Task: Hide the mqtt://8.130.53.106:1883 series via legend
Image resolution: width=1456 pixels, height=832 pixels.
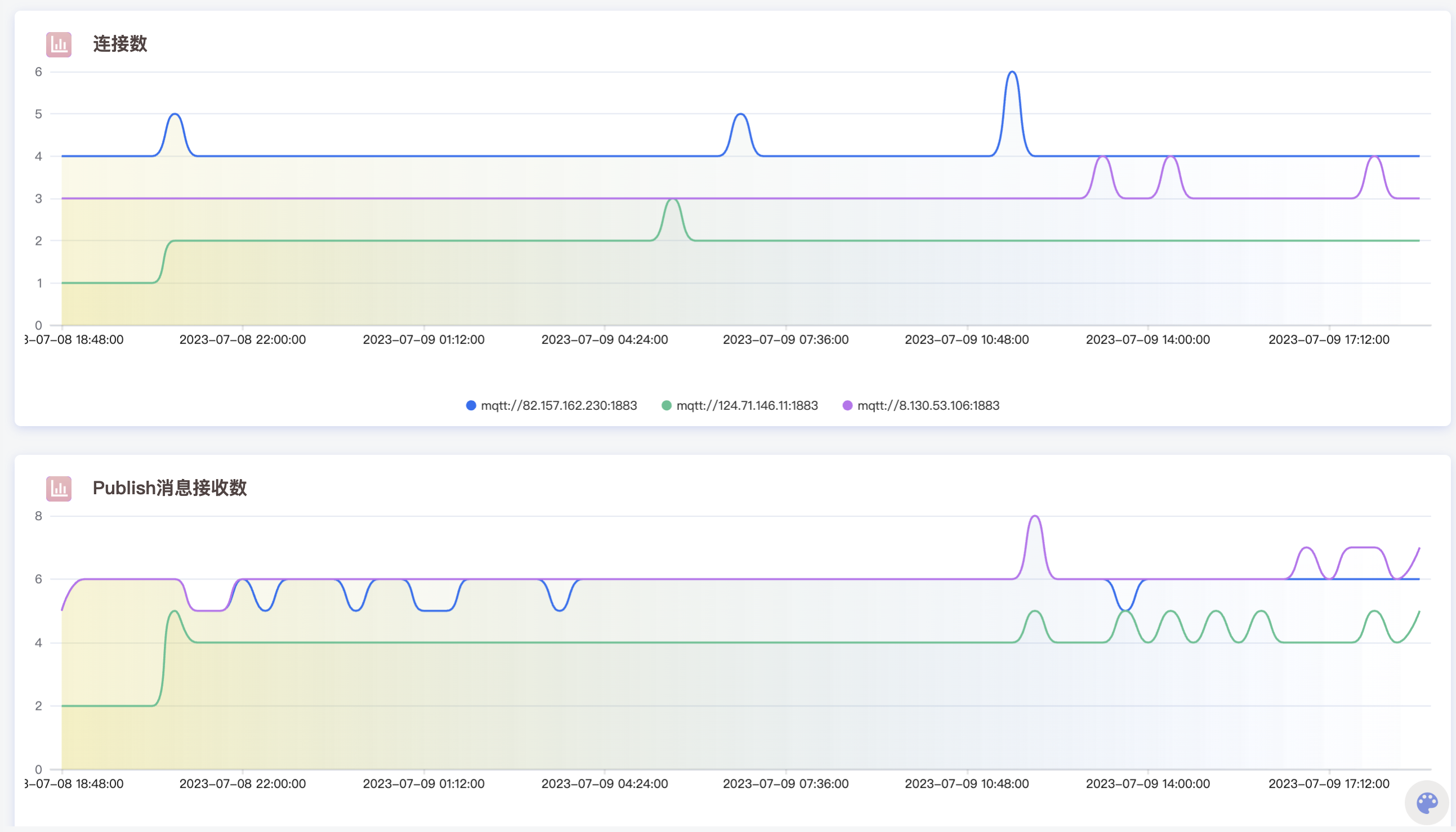Action: click(927, 405)
